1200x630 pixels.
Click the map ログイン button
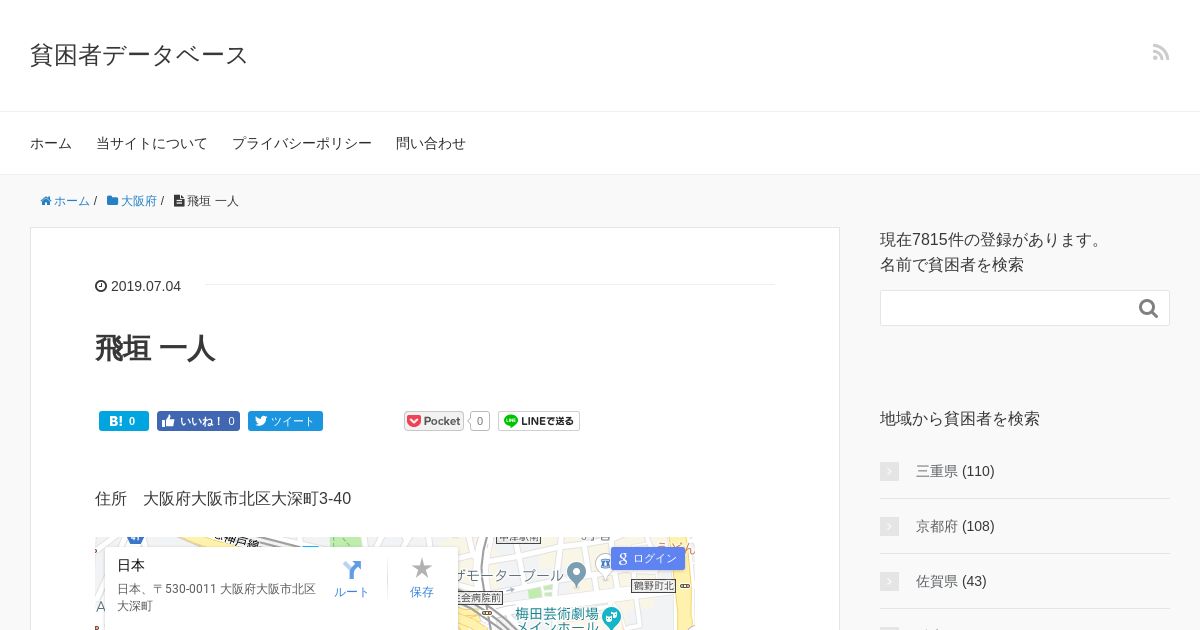click(x=648, y=558)
